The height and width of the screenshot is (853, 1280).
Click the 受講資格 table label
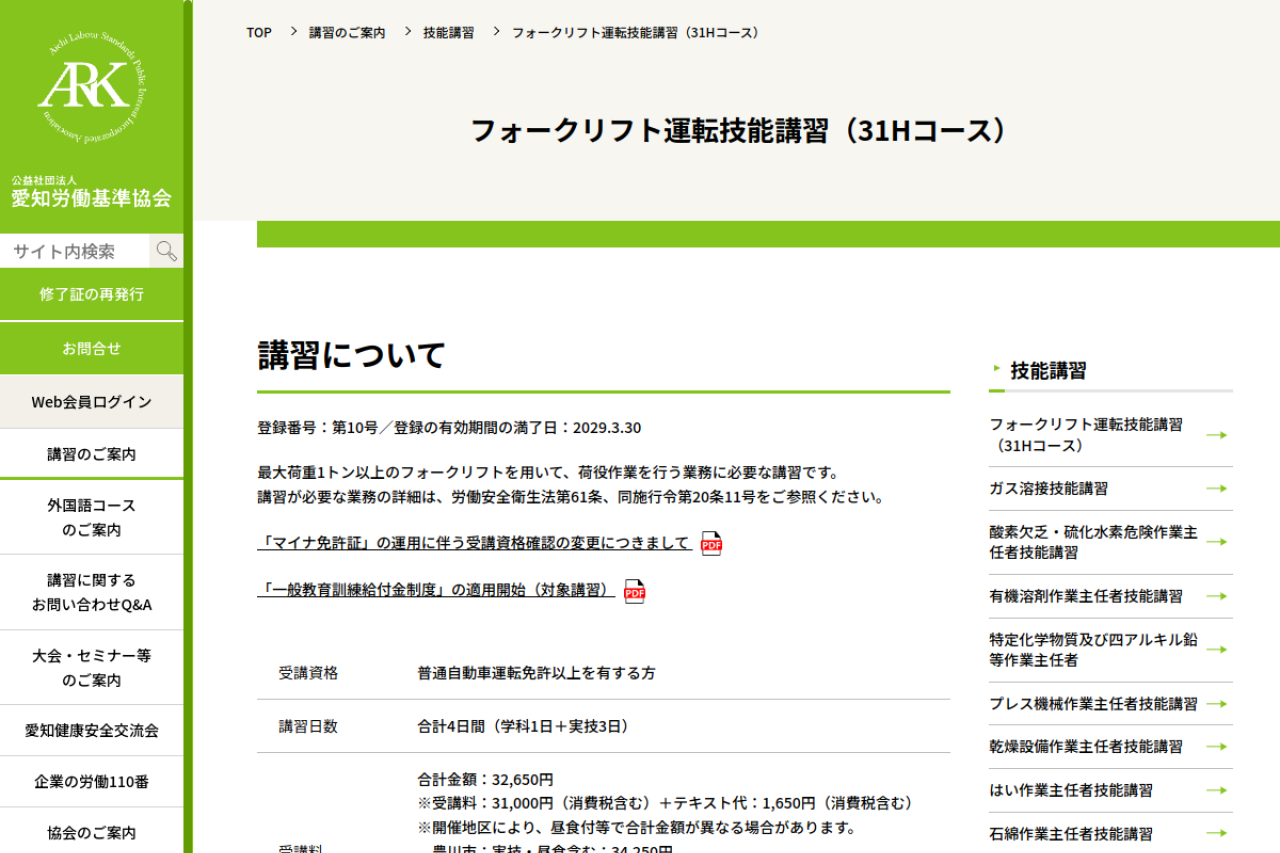pyautogui.click(x=309, y=673)
